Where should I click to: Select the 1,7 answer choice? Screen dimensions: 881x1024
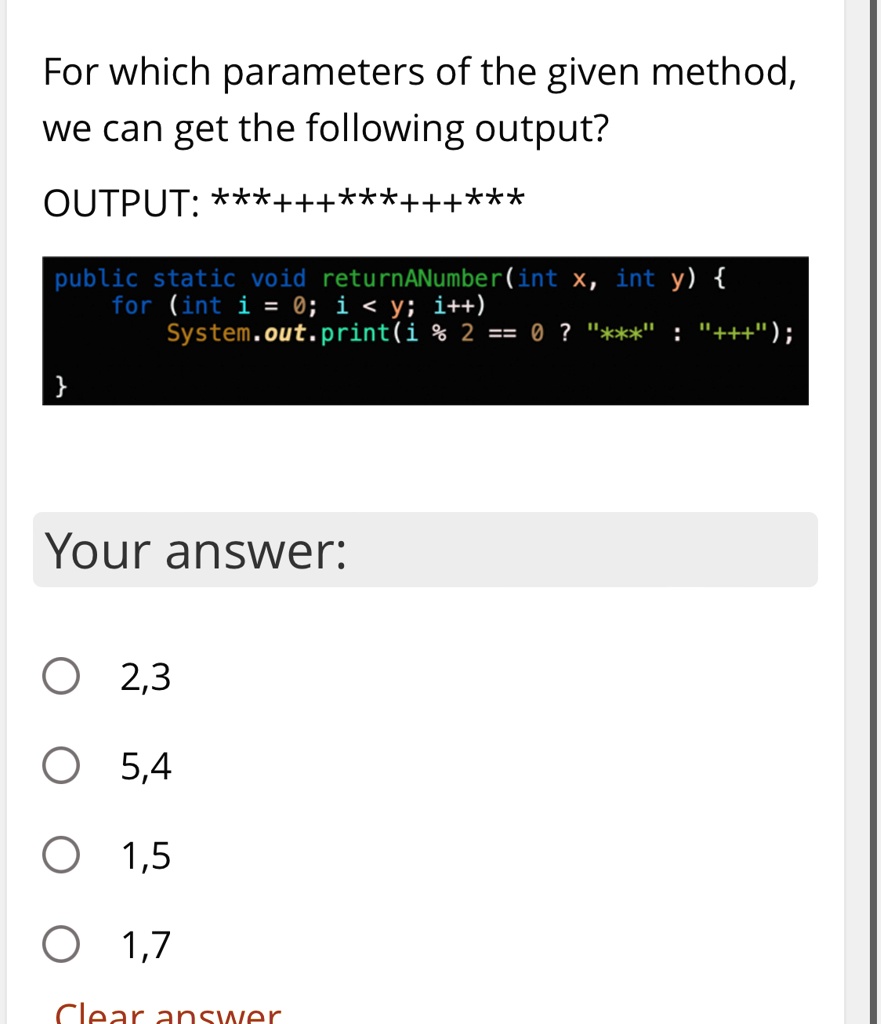pyautogui.click(x=60, y=942)
